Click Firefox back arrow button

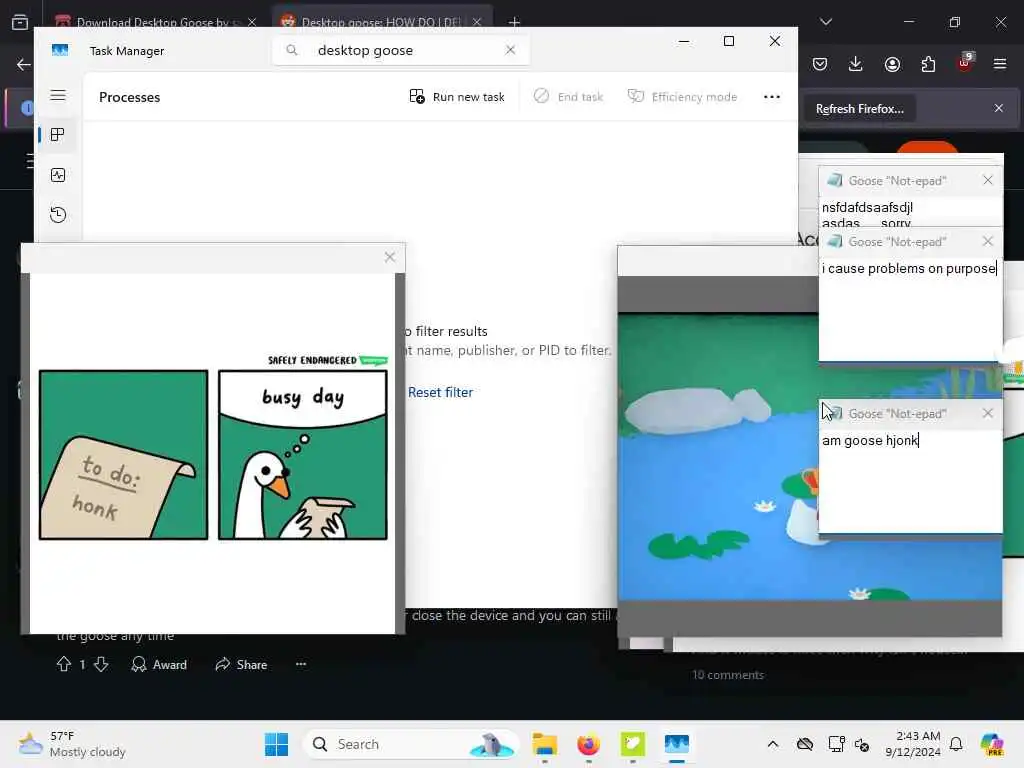[24, 64]
